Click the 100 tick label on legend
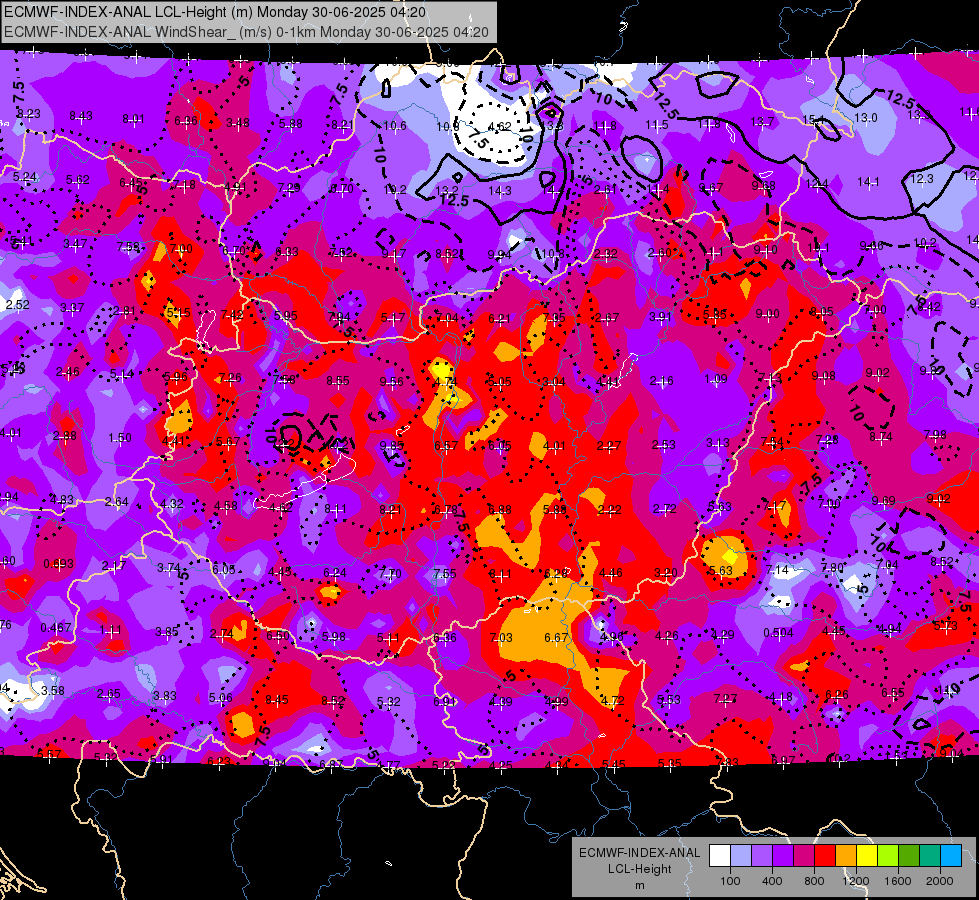979x900 pixels. pyautogui.click(x=730, y=881)
